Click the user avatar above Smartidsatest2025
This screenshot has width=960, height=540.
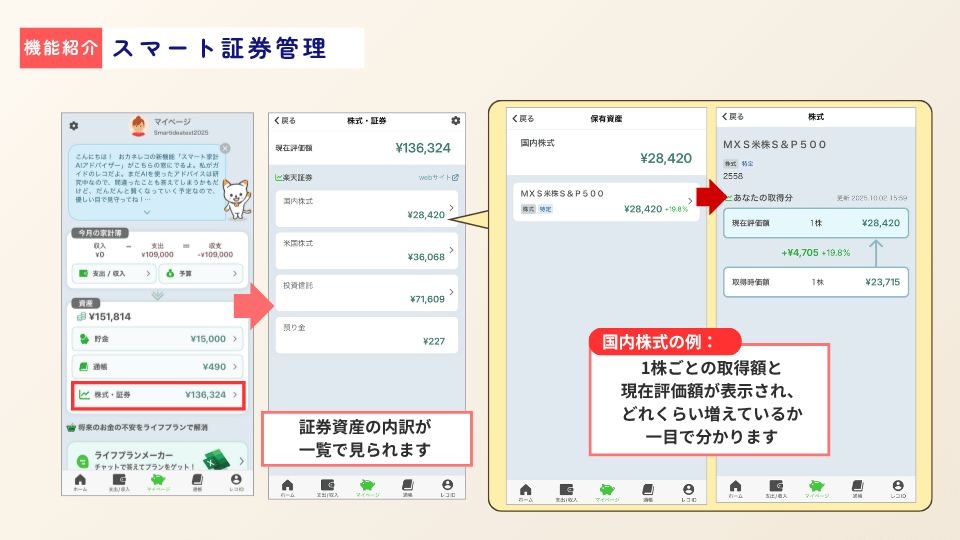pyautogui.click(x=138, y=125)
